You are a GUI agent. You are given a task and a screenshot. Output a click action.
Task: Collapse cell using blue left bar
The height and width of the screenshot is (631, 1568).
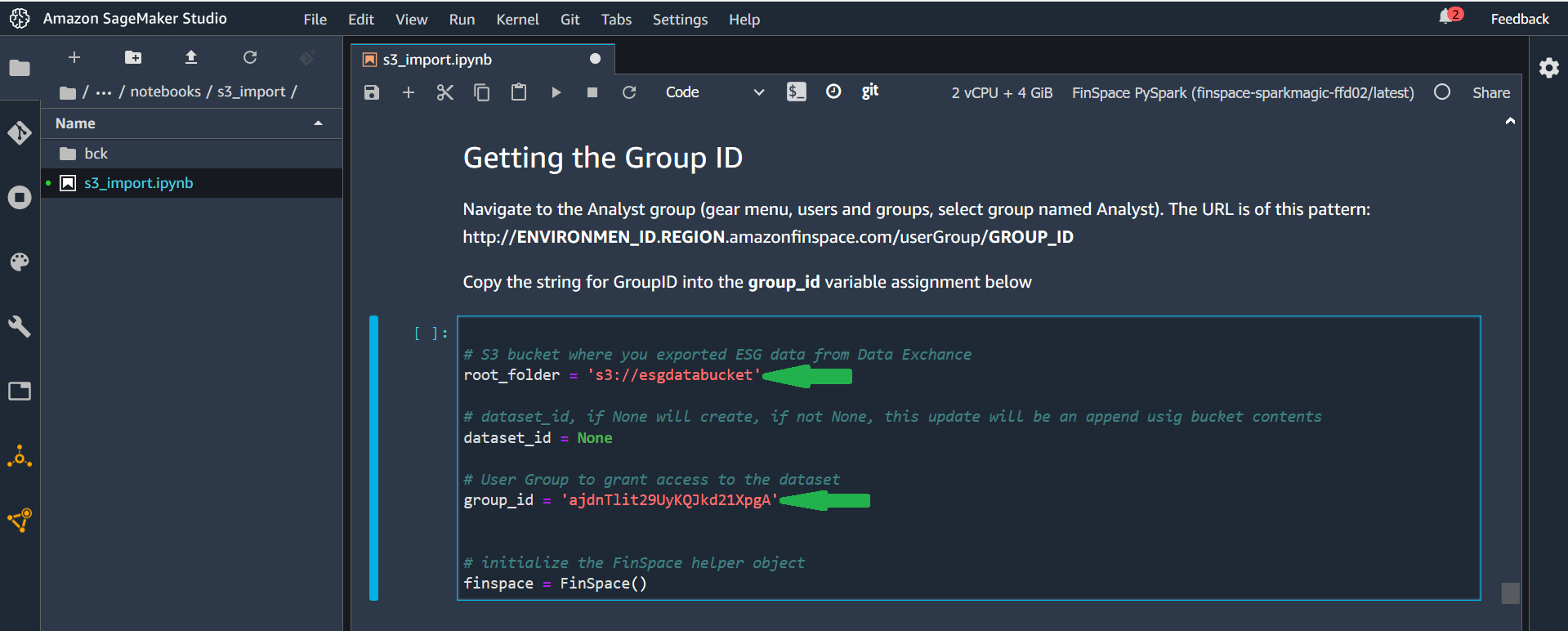(373, 458)
